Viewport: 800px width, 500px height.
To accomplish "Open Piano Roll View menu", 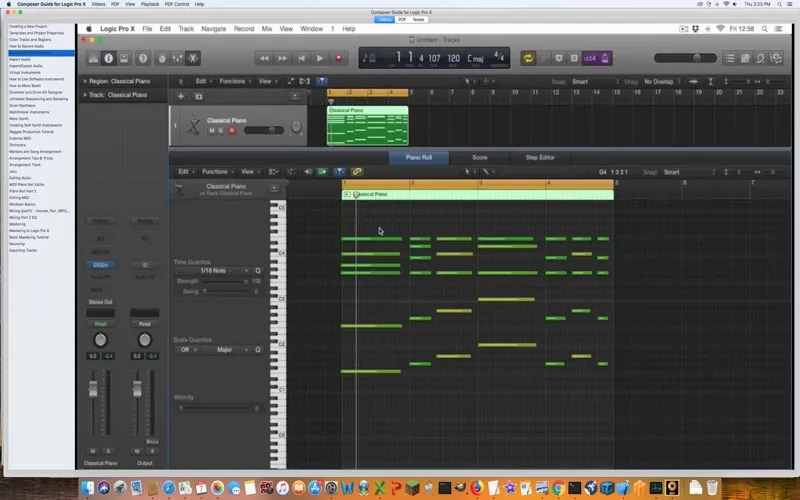I will coord(249,172).
